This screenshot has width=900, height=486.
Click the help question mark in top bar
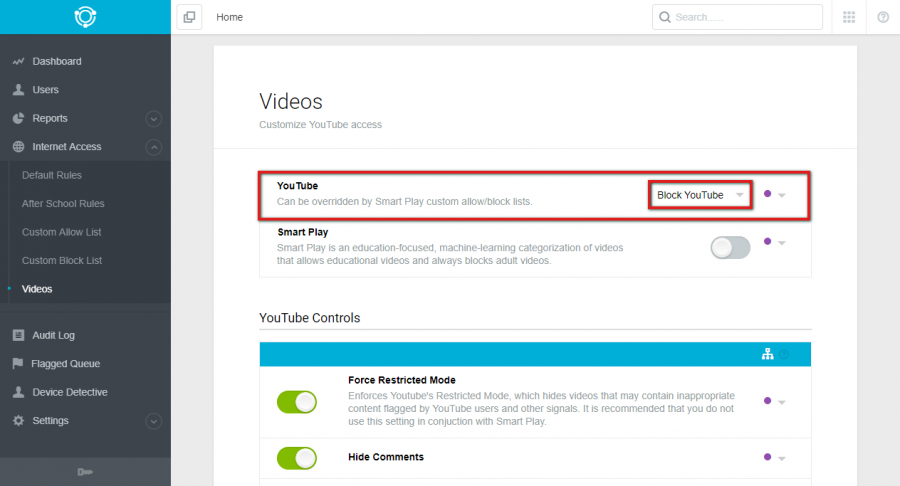[883, 17]
